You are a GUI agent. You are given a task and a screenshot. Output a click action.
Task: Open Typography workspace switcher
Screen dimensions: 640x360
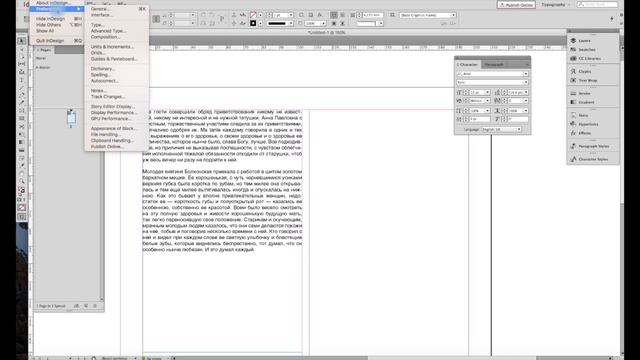tap(555, 5)
